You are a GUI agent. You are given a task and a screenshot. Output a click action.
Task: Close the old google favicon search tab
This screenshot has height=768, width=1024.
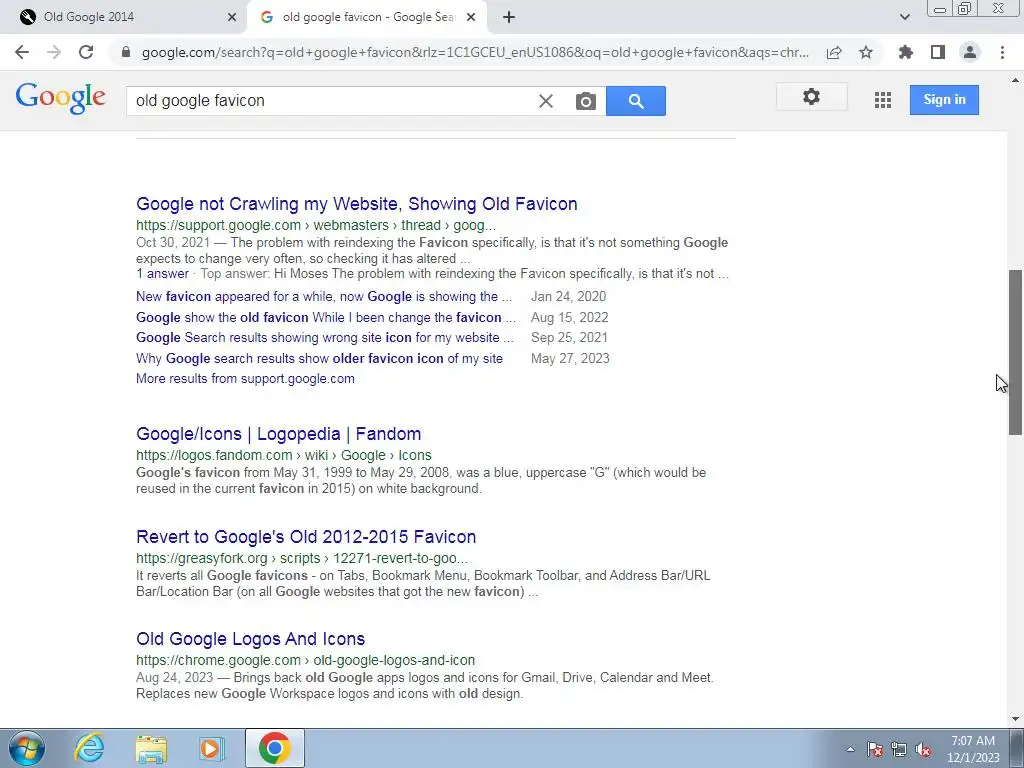pyautogui.click(x=471, y=18)
